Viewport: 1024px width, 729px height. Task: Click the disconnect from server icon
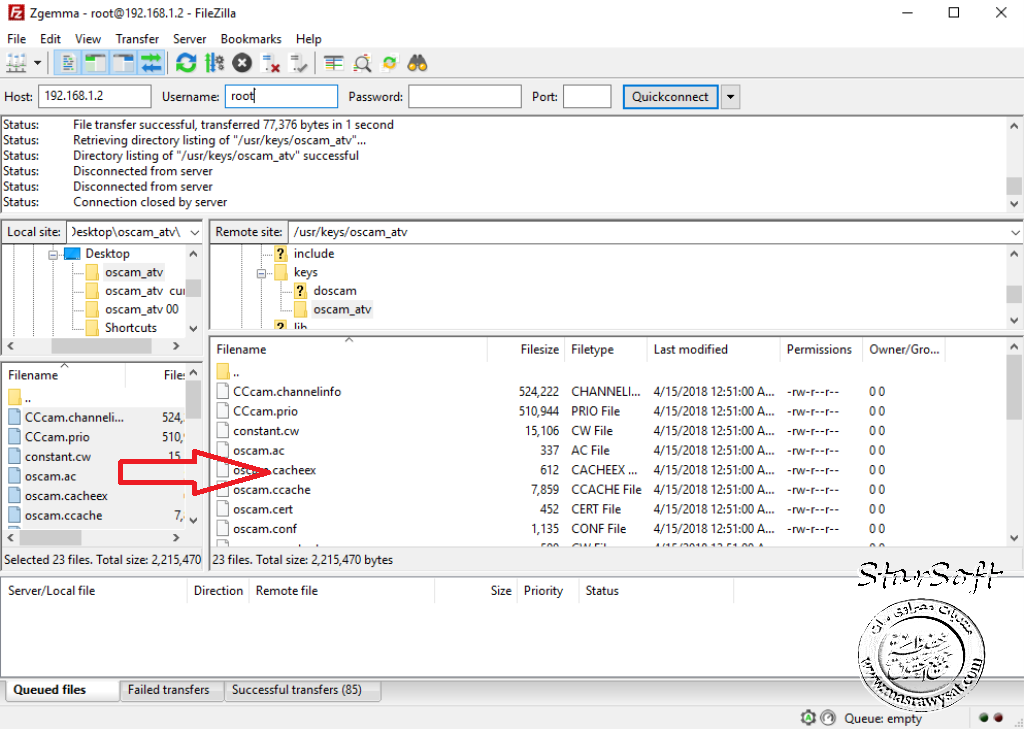270,63
